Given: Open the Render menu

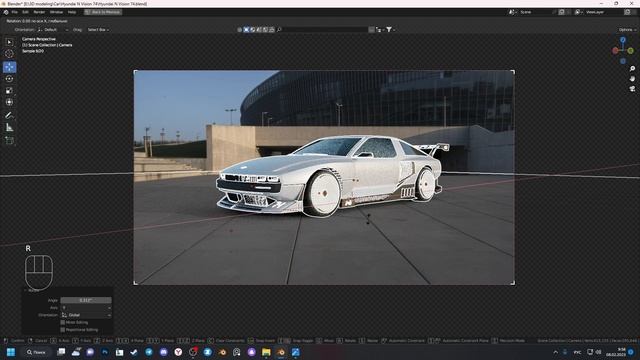Looking at the screenshot, I should (x=39, y=12).
